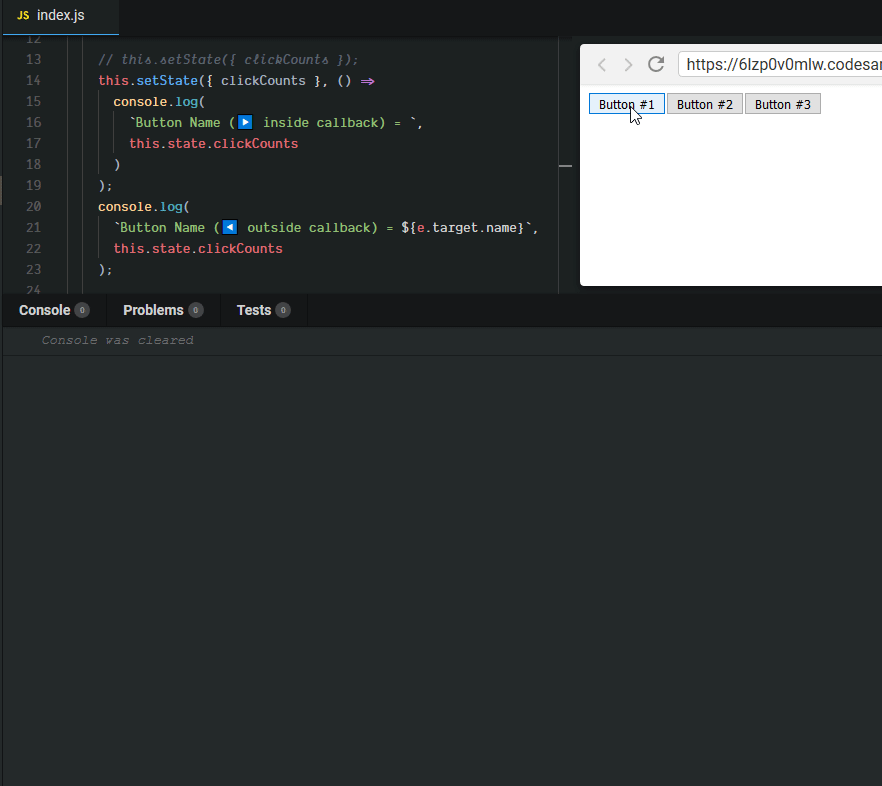
Task: Go back in the preview browser
Action: pyautogui.click(x=601, y=65)
